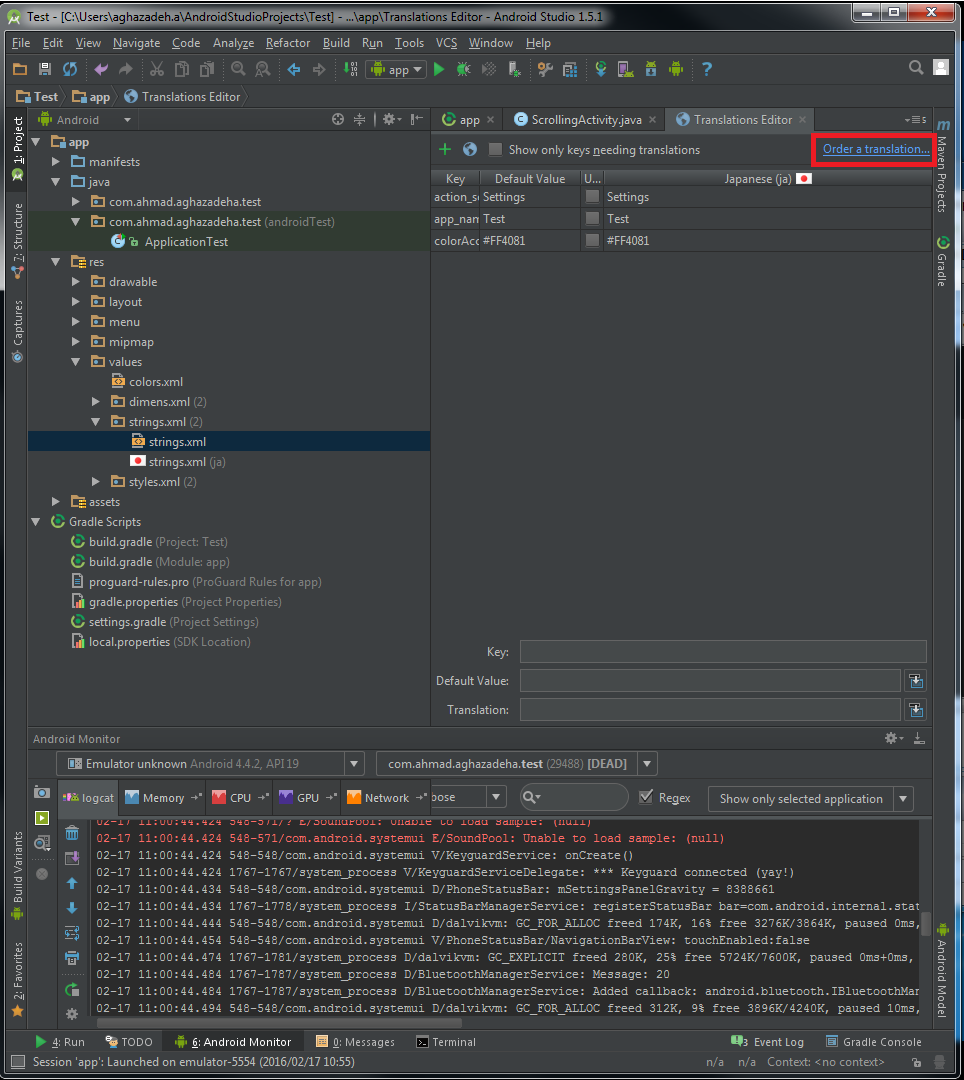
Task: Open the Android project view dropdown
Action: pyautogui.click(x=127, y=120)
